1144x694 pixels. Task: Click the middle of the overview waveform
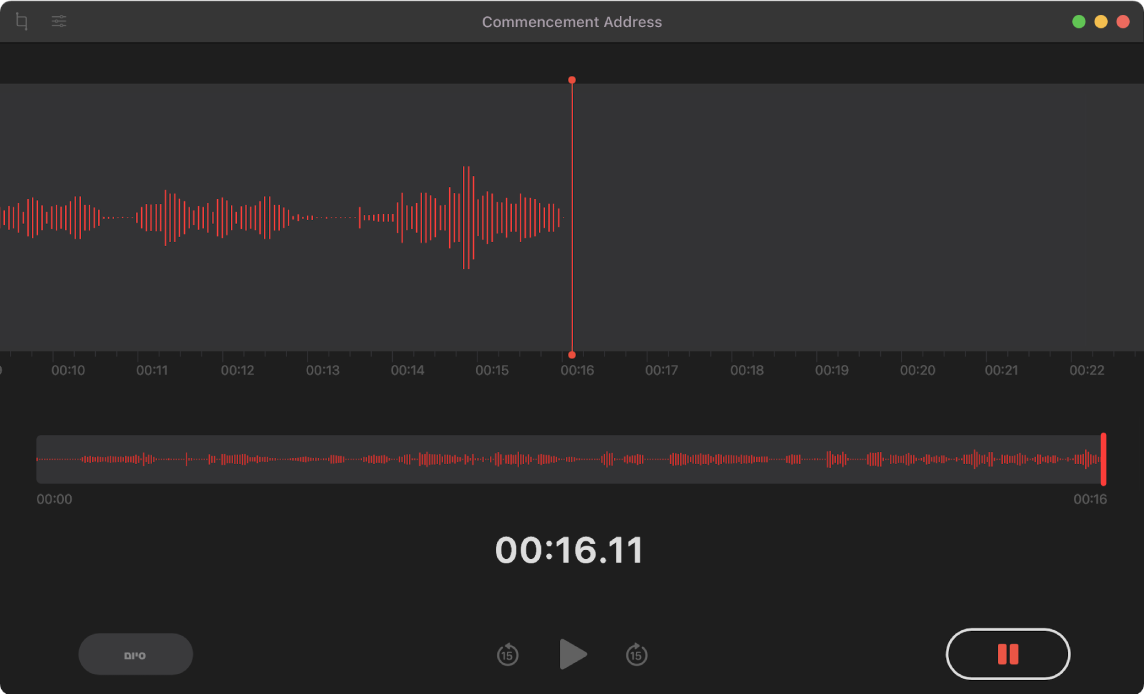(x=570, y=459)
